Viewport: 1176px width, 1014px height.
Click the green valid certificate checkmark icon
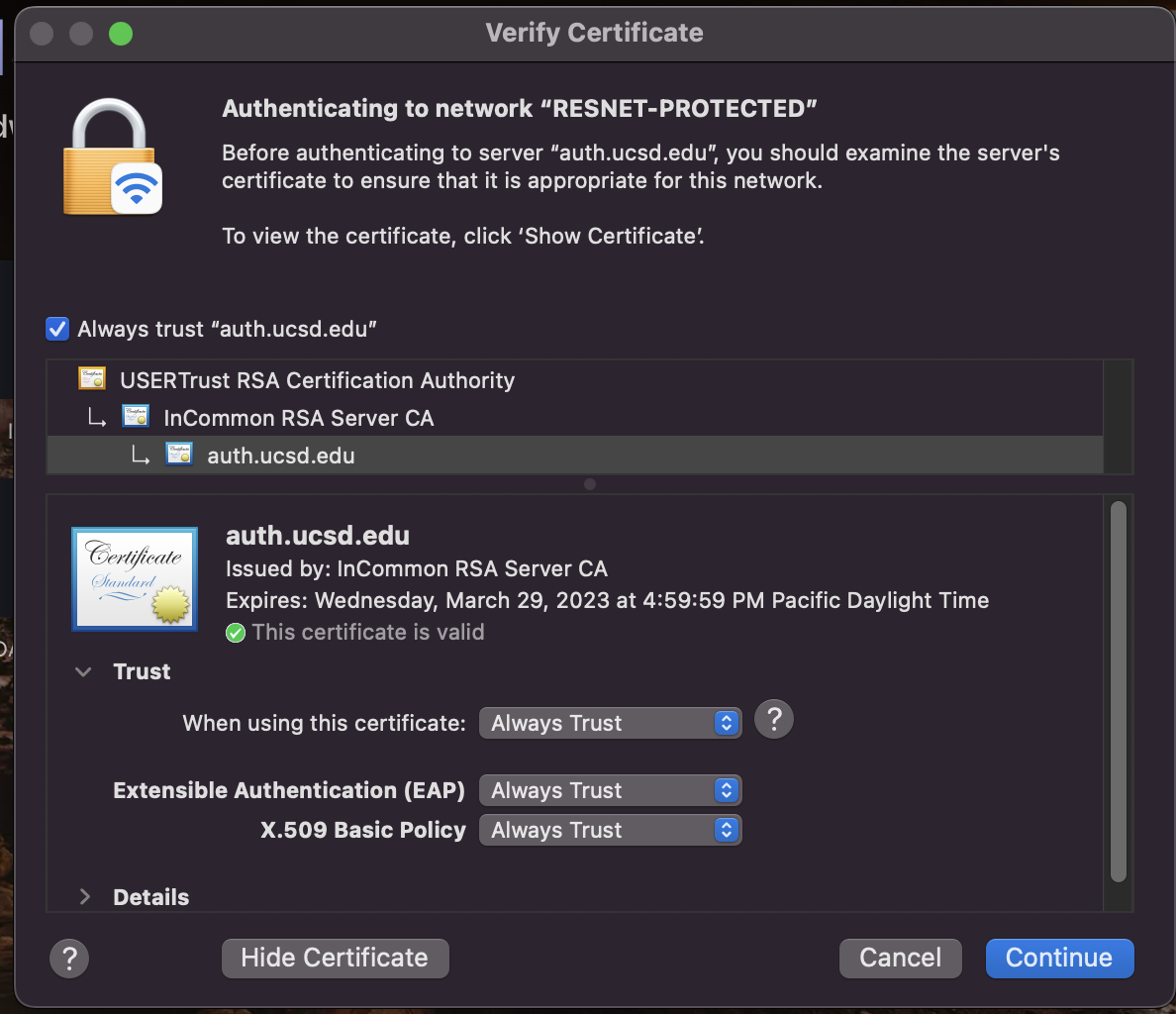point(236,633)
